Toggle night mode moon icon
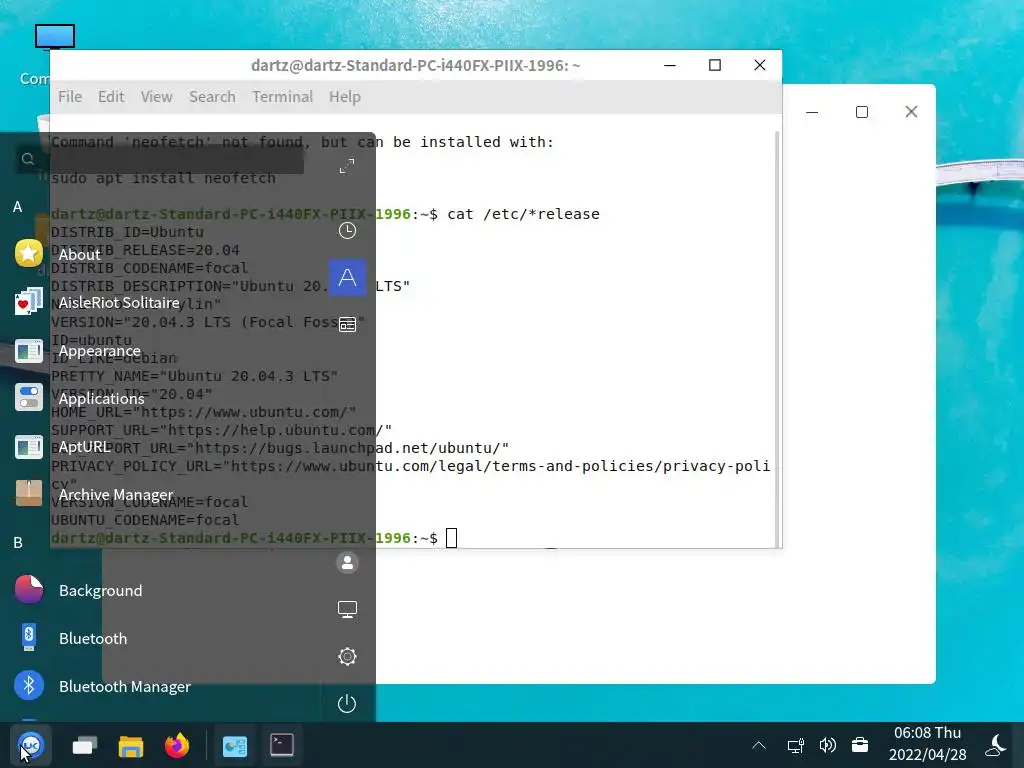The width and height of the screenshot is (1024, 768). click(997, 745)
